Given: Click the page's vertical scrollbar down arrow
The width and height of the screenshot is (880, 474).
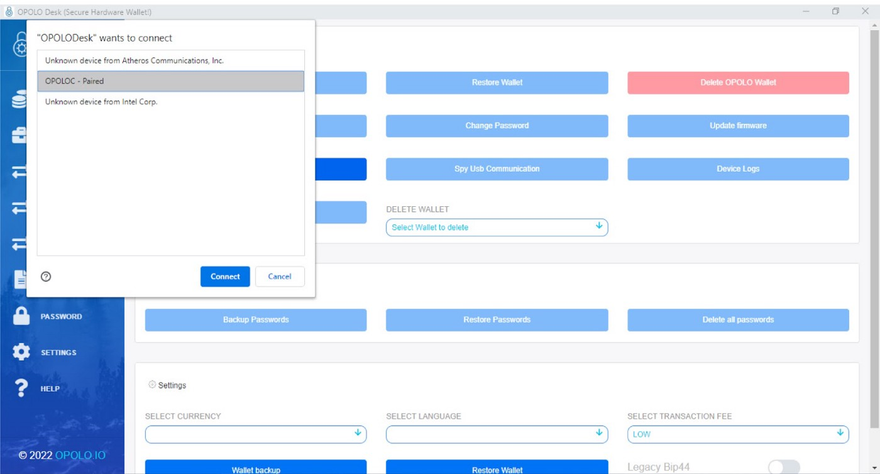Looking at the screenshot, I should point(872,468).
